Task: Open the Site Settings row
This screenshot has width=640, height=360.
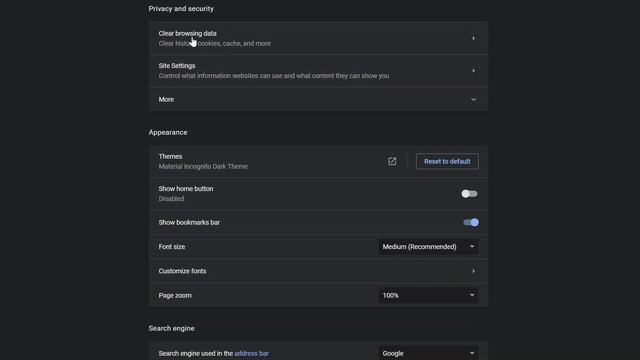Action: 318,71
